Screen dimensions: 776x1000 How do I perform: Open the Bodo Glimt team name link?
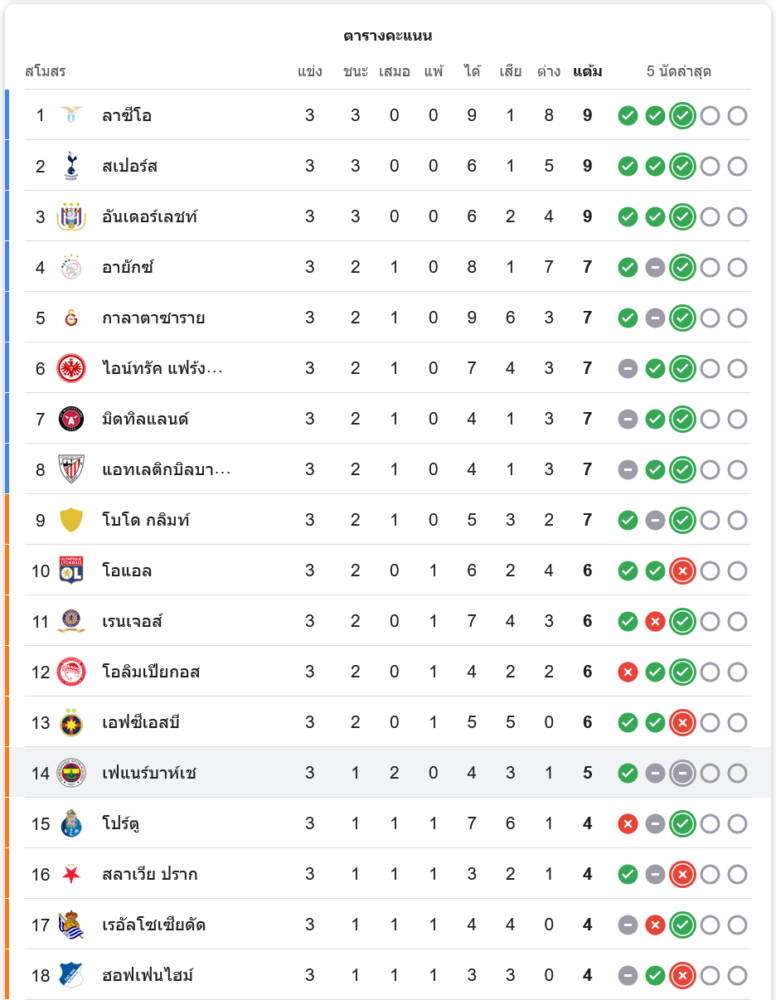[145, 520]
